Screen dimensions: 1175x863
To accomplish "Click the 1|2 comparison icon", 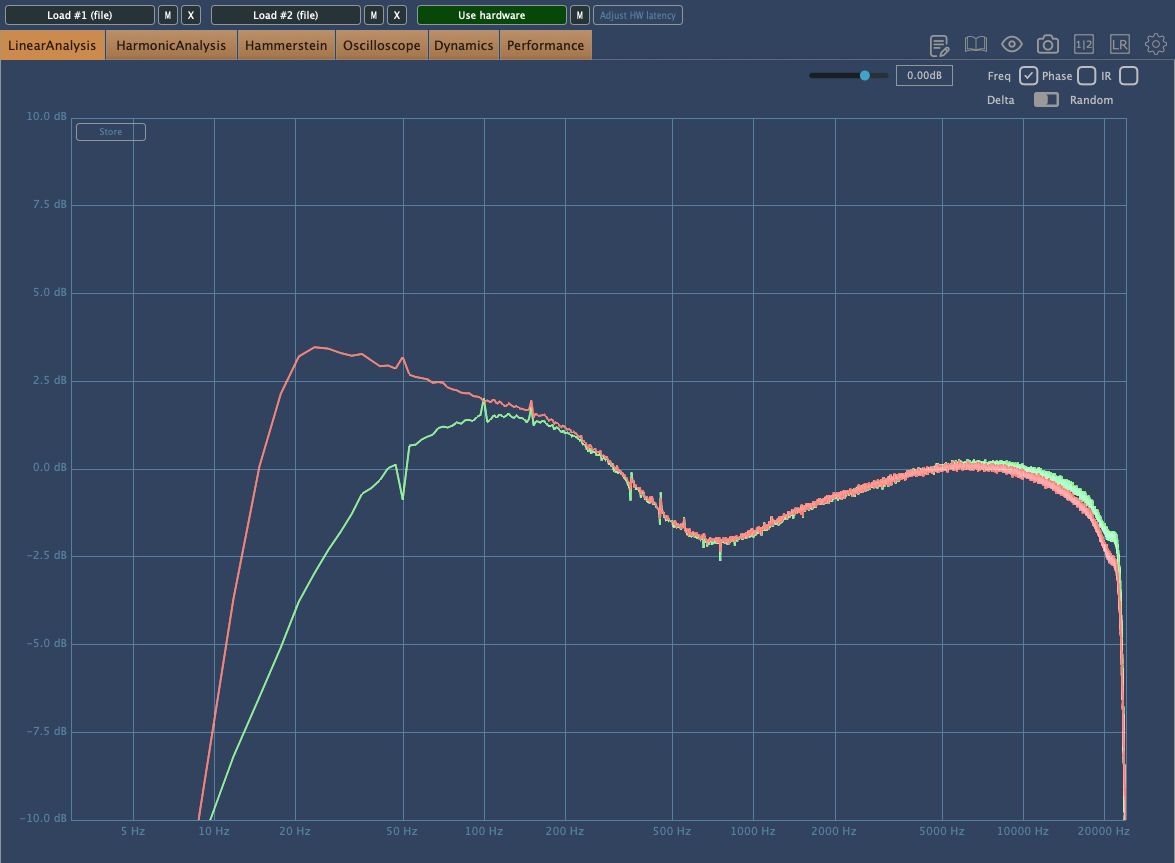I will [1084, 44].
